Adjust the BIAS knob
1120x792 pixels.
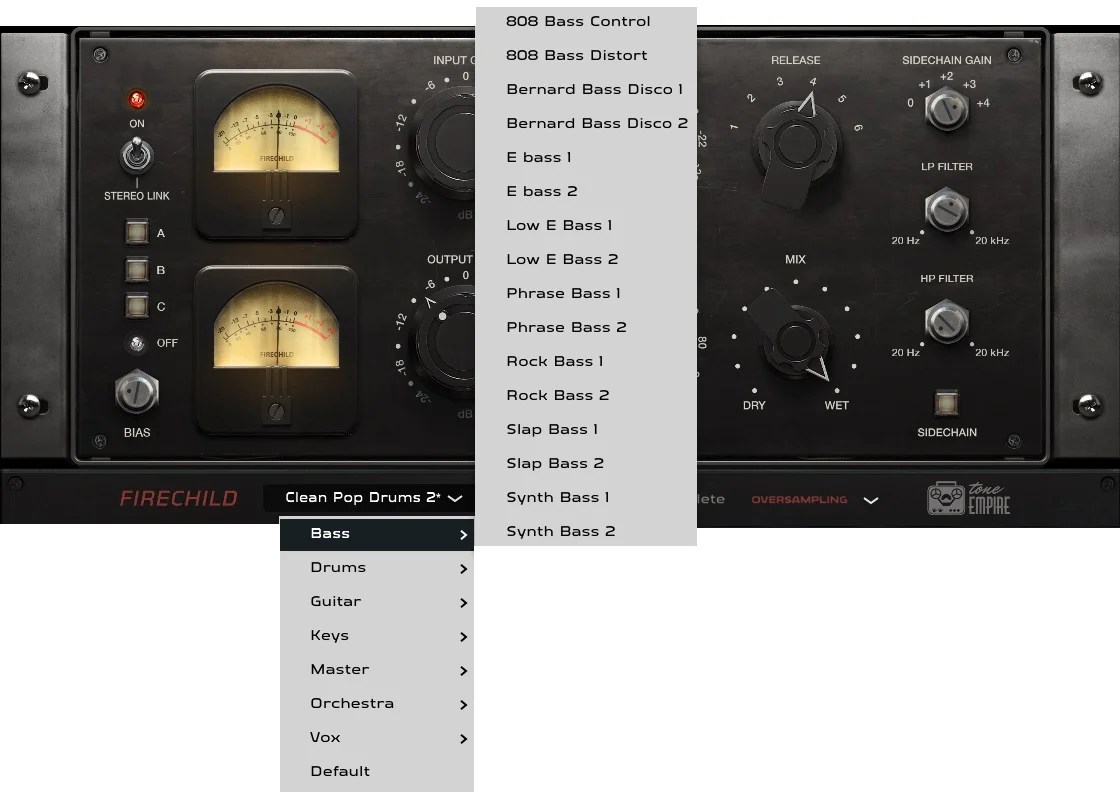pyautogui.click(x=136, y=392)
